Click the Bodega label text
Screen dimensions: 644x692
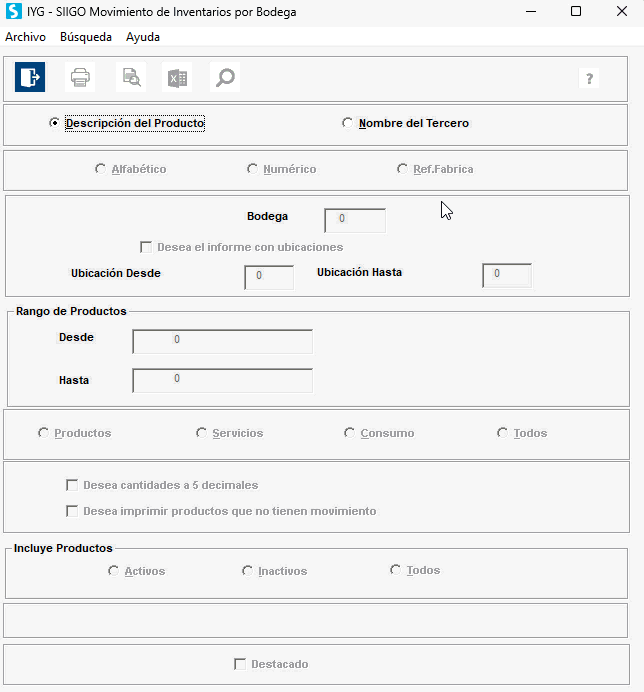267,216
